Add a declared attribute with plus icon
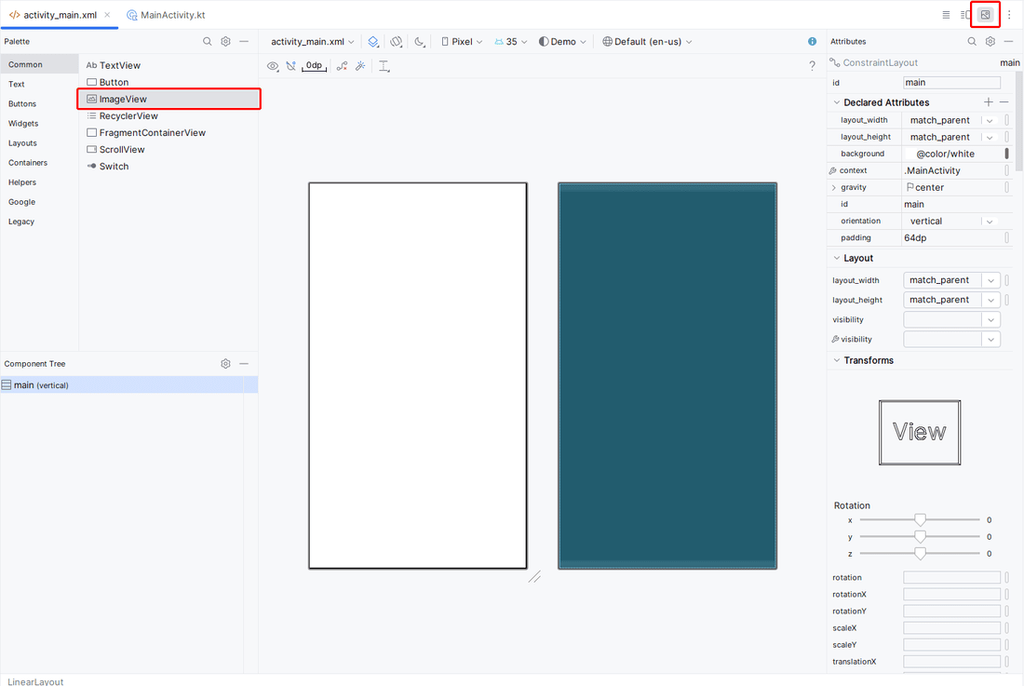Screen dimensions: 1024x686 click(988, 102)
